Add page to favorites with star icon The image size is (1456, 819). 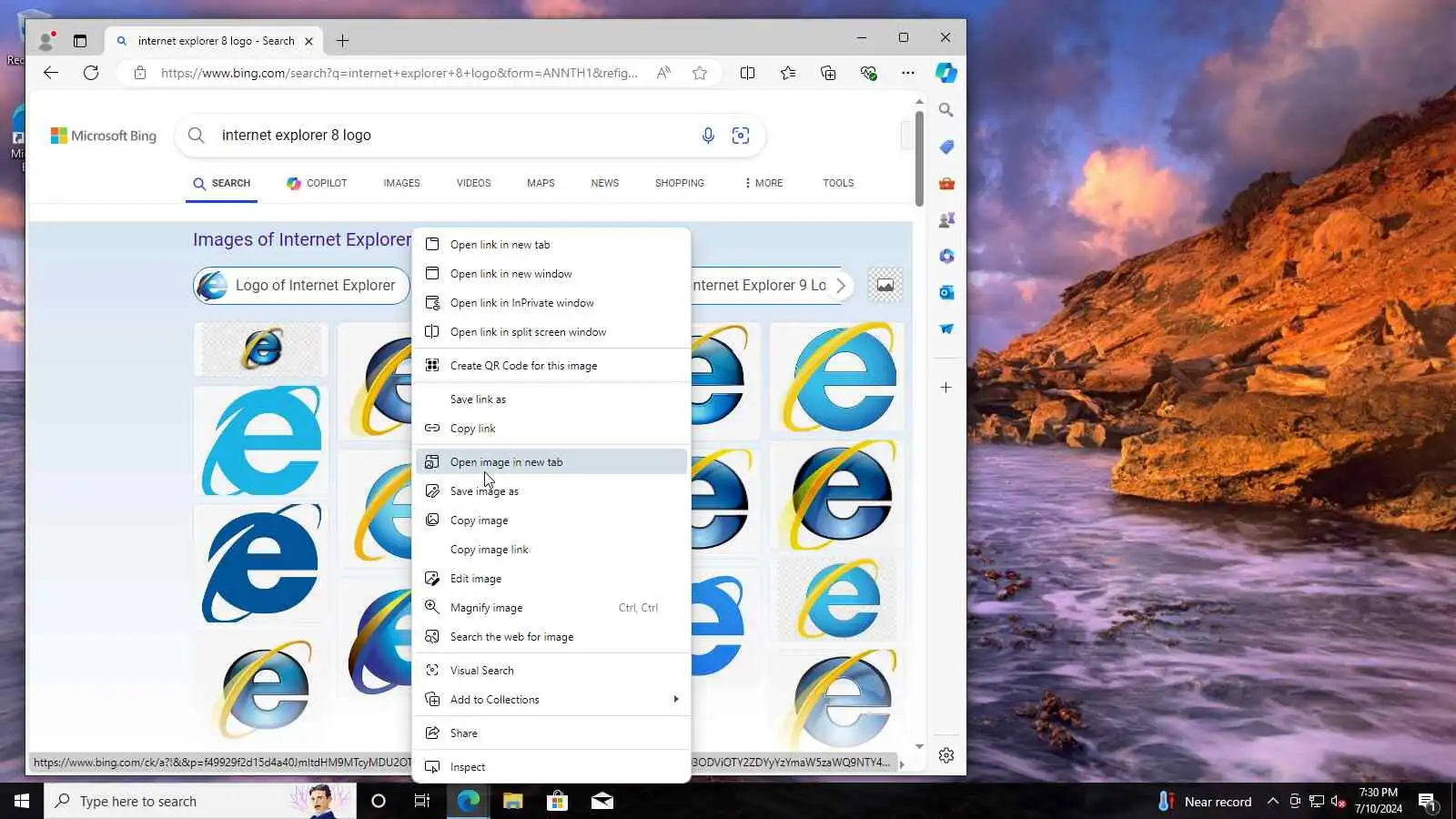click(x=700, y=73)
